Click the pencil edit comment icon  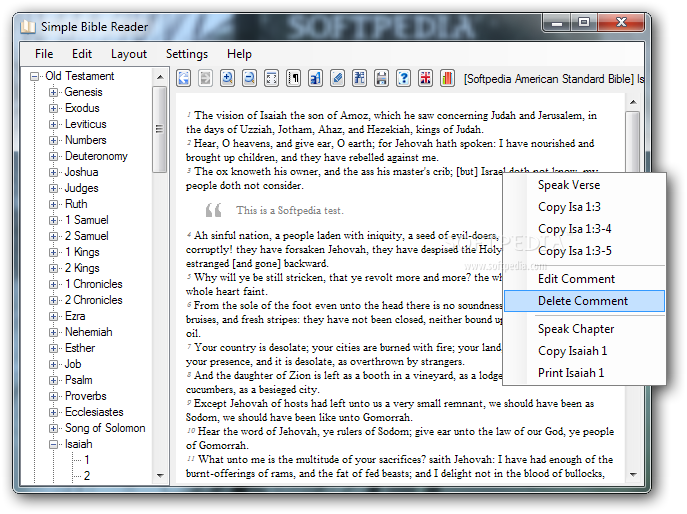click(x=337, y=78)
